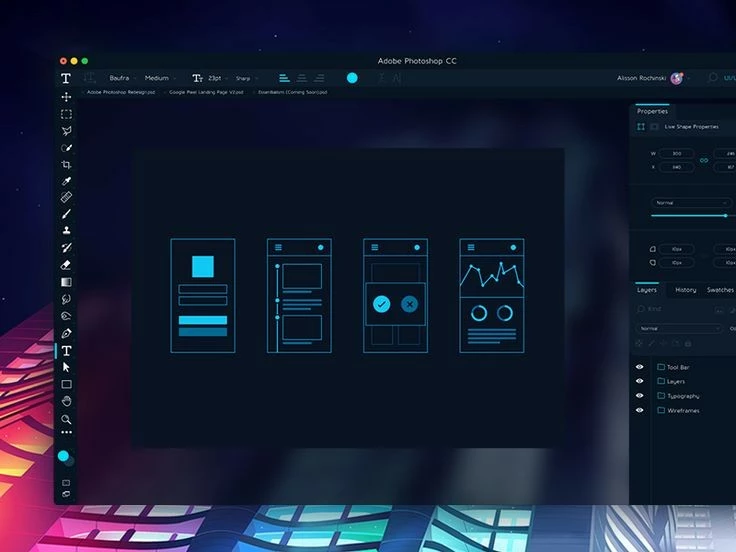Select the Eraser tool

pyautogui.click(x=66, y=265)
